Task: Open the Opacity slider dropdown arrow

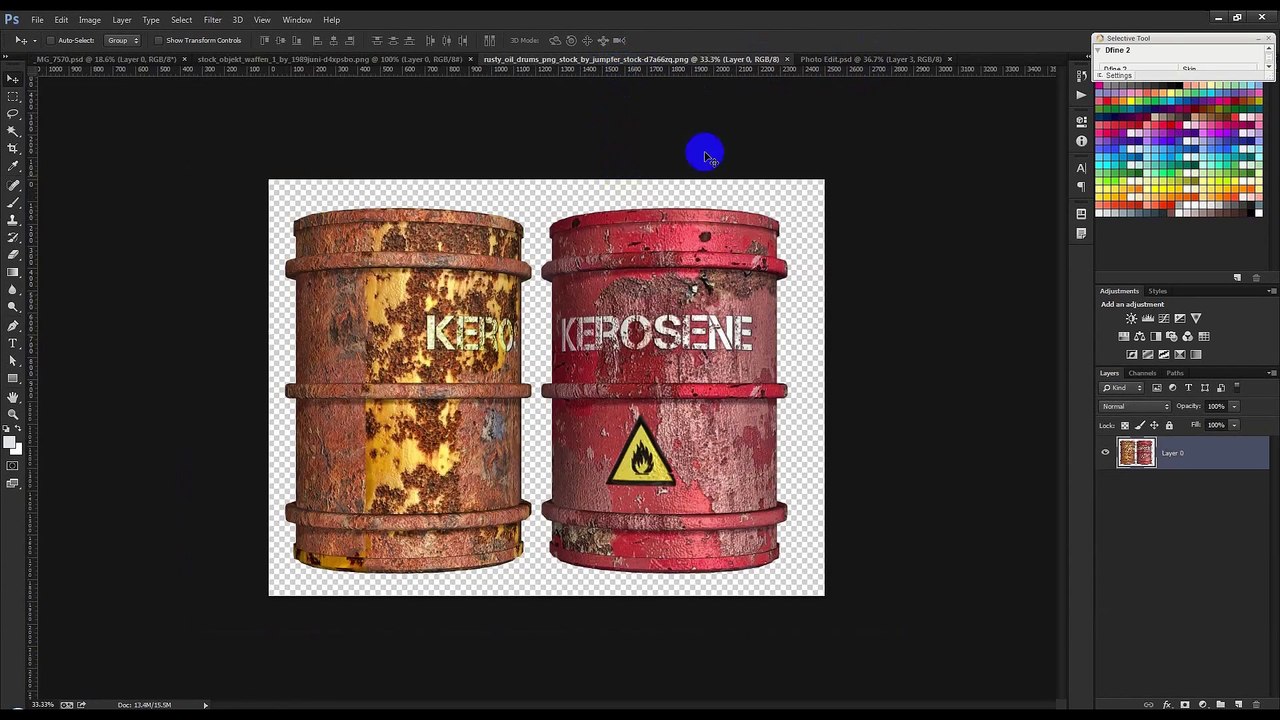Action: coord(1234,407)
